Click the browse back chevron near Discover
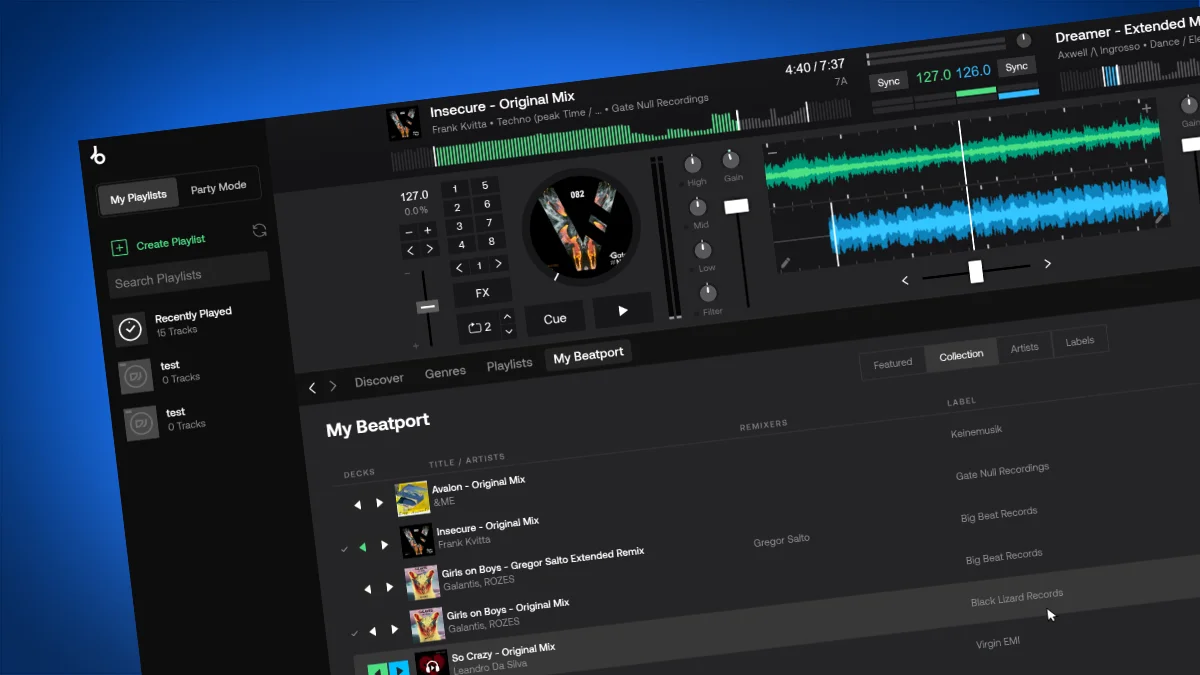The width and height of the screenshot is (1200, 675). pyautogui.click(x=312, y=387)
